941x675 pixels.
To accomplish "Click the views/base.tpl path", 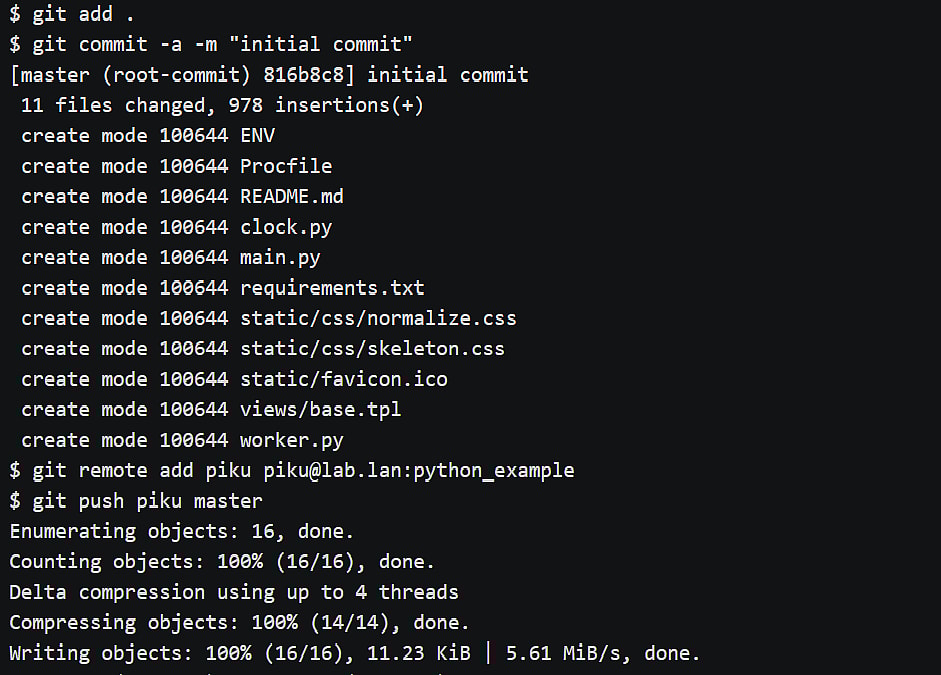I will click(321, 410).
